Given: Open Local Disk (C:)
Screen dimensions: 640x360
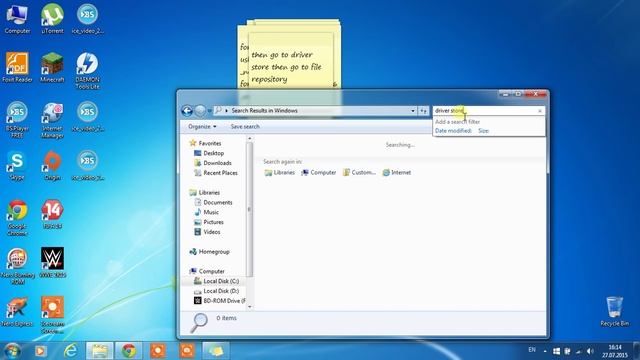Looking at the screenshot, I should [216, 281].
